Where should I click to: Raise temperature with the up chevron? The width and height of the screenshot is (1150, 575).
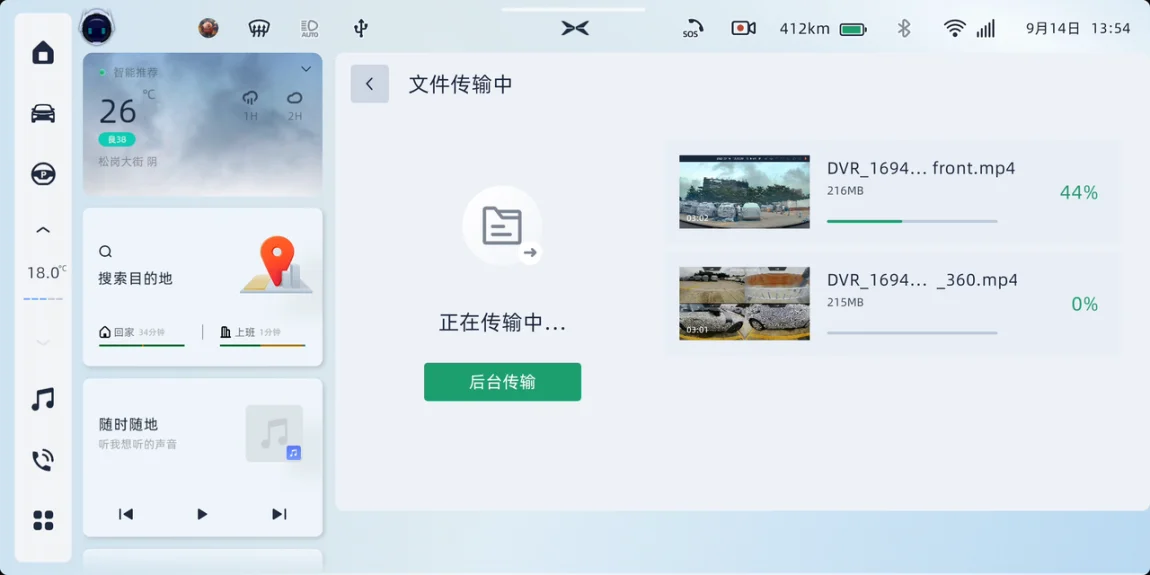point(43,231)
